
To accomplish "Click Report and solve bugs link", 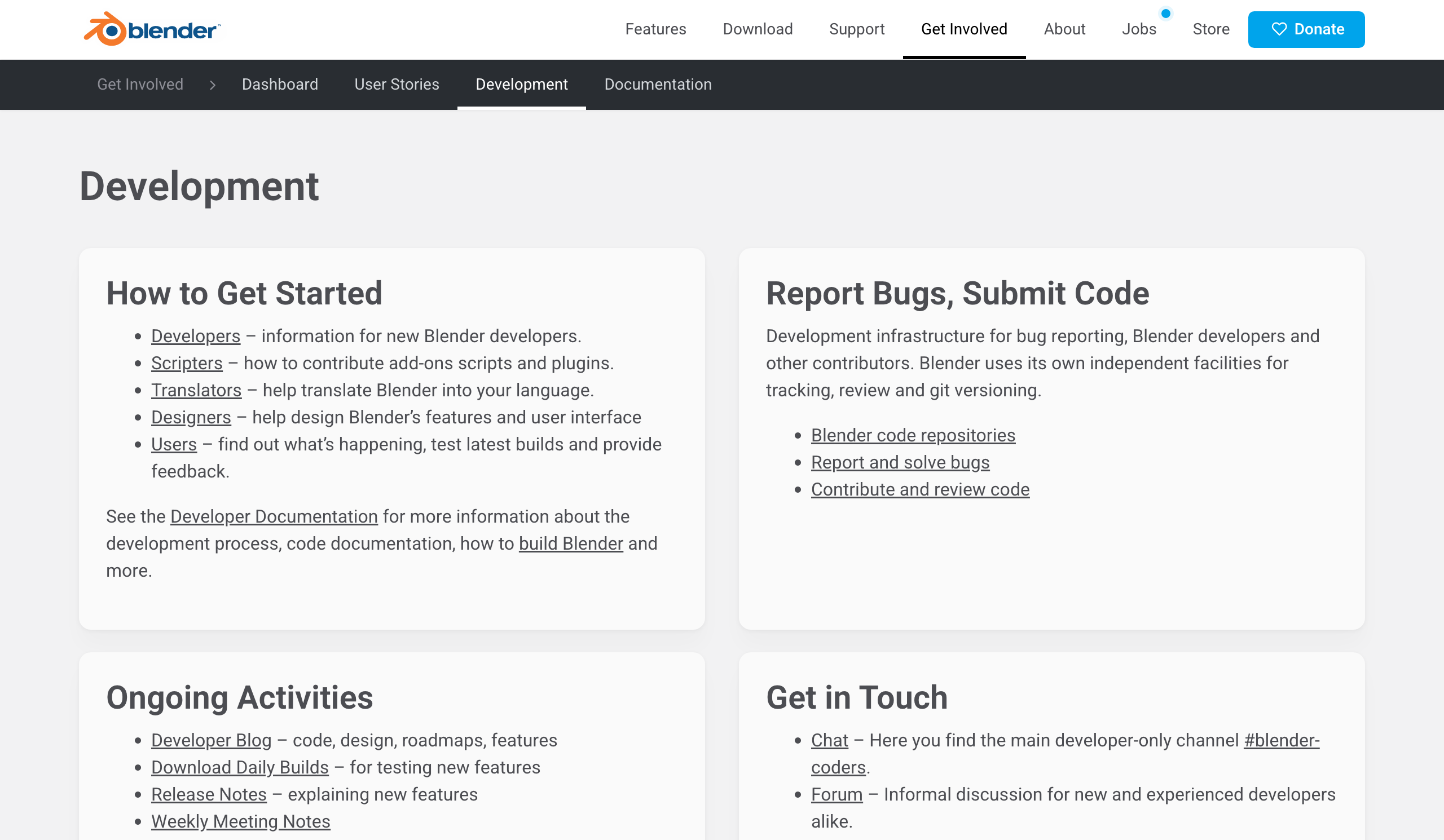I will [x=900, y=462].
